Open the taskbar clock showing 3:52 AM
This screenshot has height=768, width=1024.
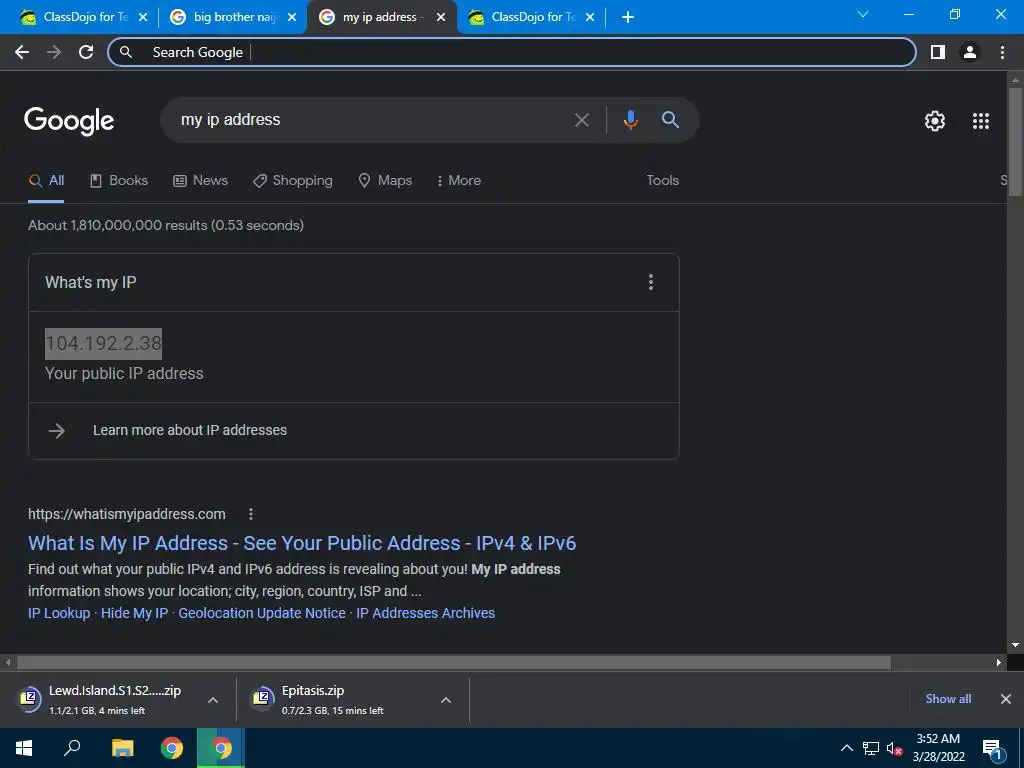(938, 748)
